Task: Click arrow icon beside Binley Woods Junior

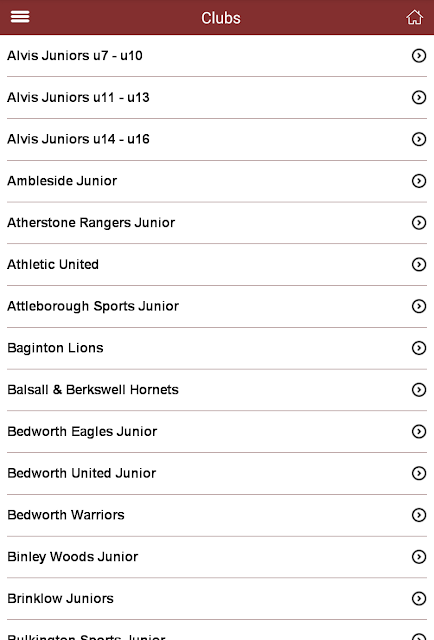Action: pyautogui.click(x=419, y=557)
